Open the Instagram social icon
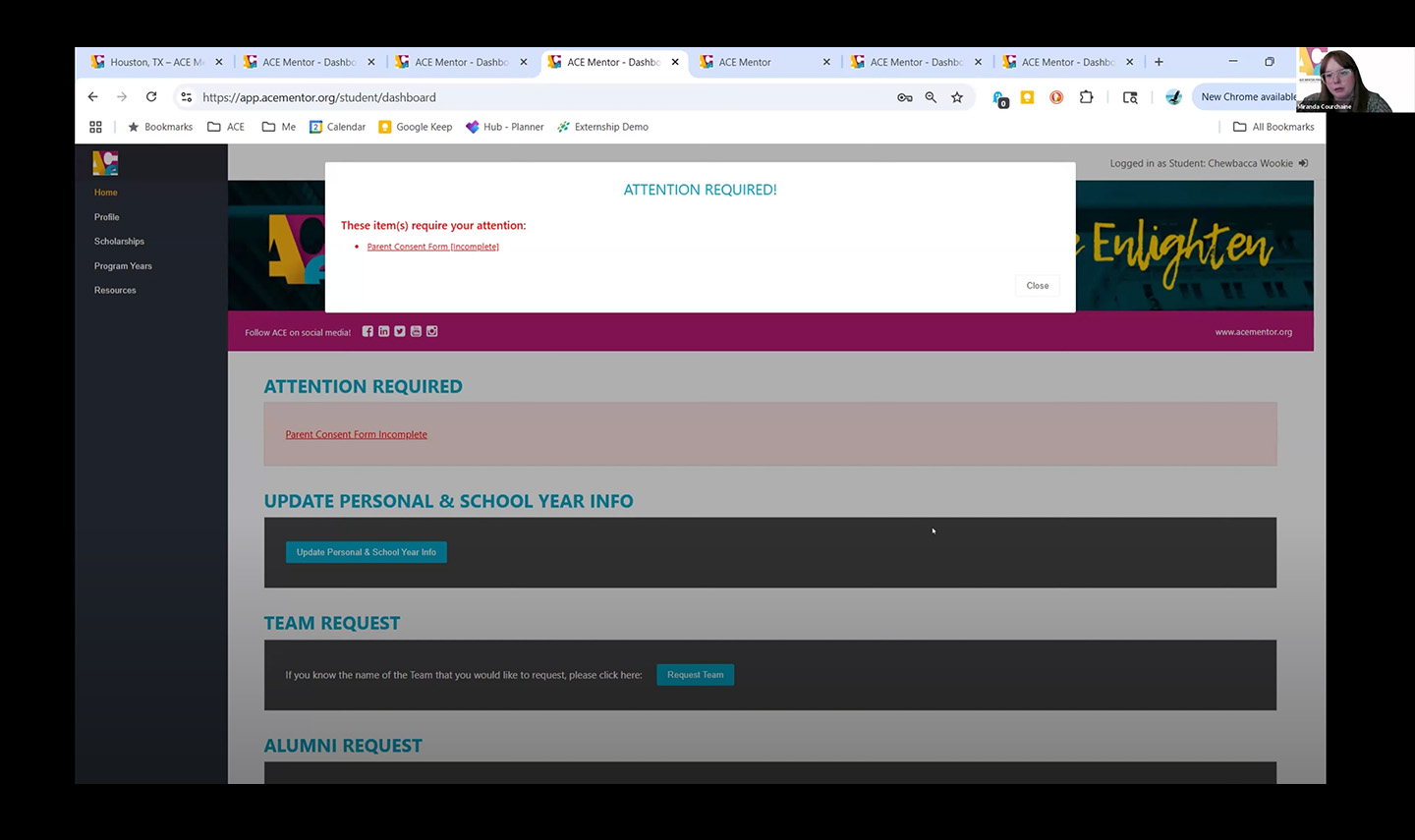Image resolution: width=1415 pixels, height=840 pixels. (x=431, y=332)
